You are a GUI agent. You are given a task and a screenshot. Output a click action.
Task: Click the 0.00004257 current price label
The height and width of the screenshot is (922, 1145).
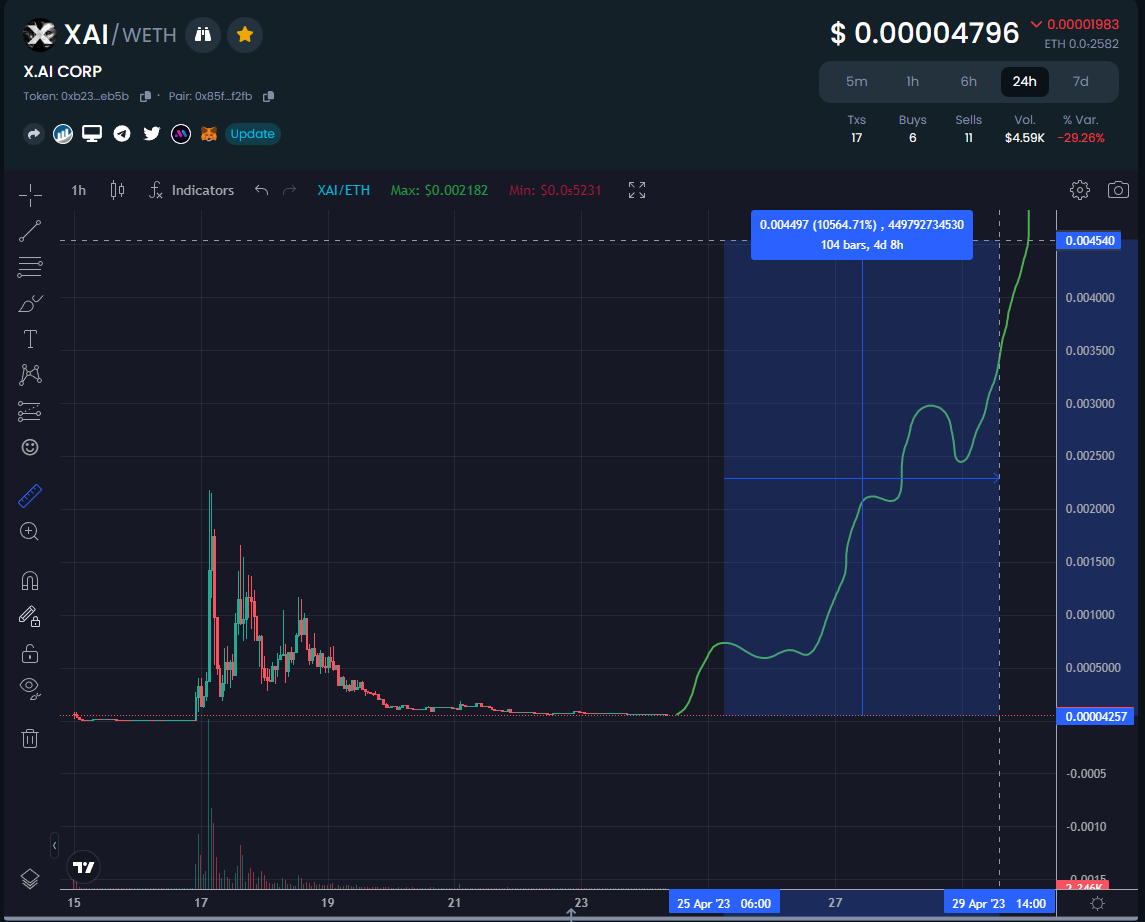tap(1095, 717)
